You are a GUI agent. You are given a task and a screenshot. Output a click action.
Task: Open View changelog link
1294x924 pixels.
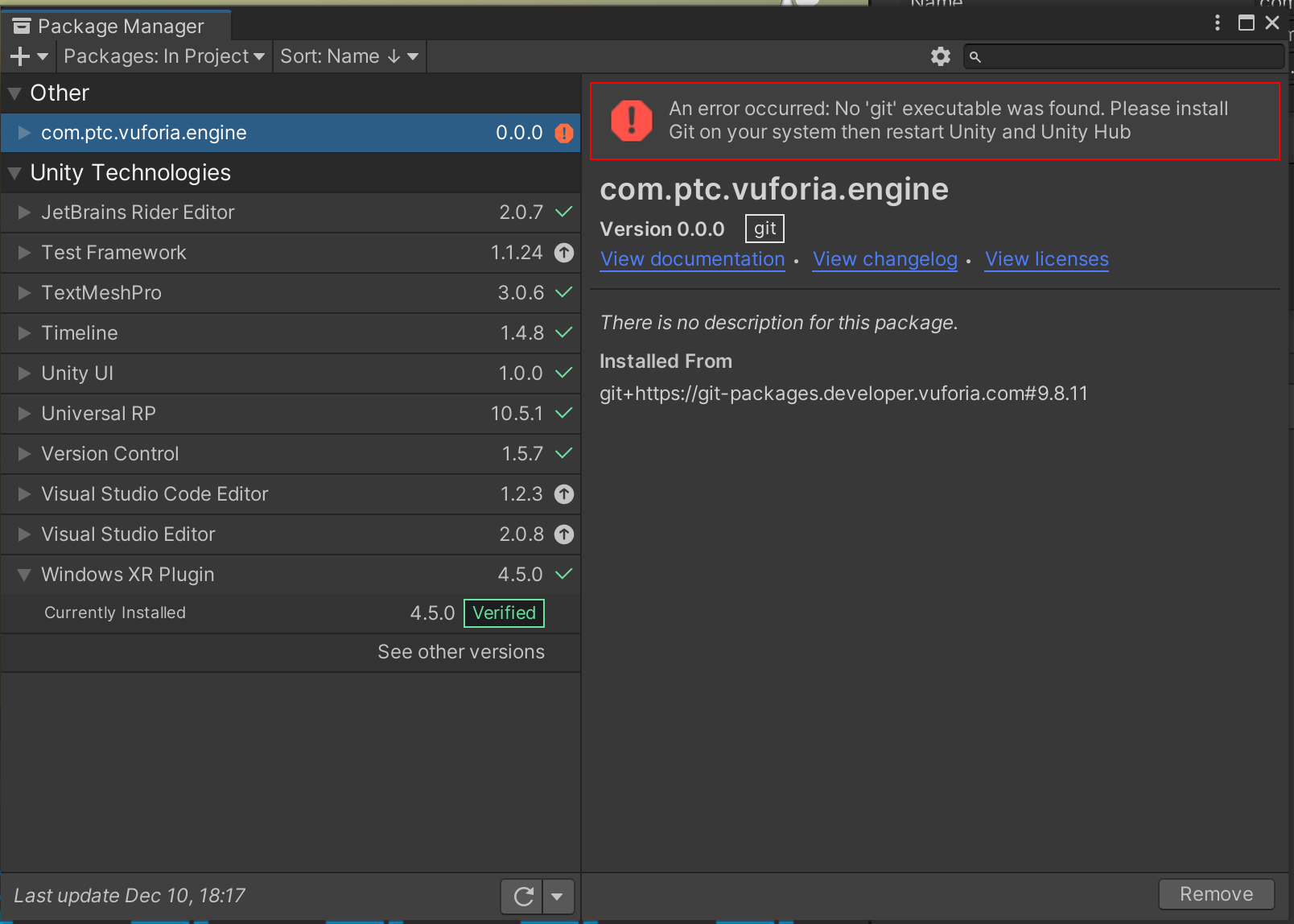click(885, 259)
